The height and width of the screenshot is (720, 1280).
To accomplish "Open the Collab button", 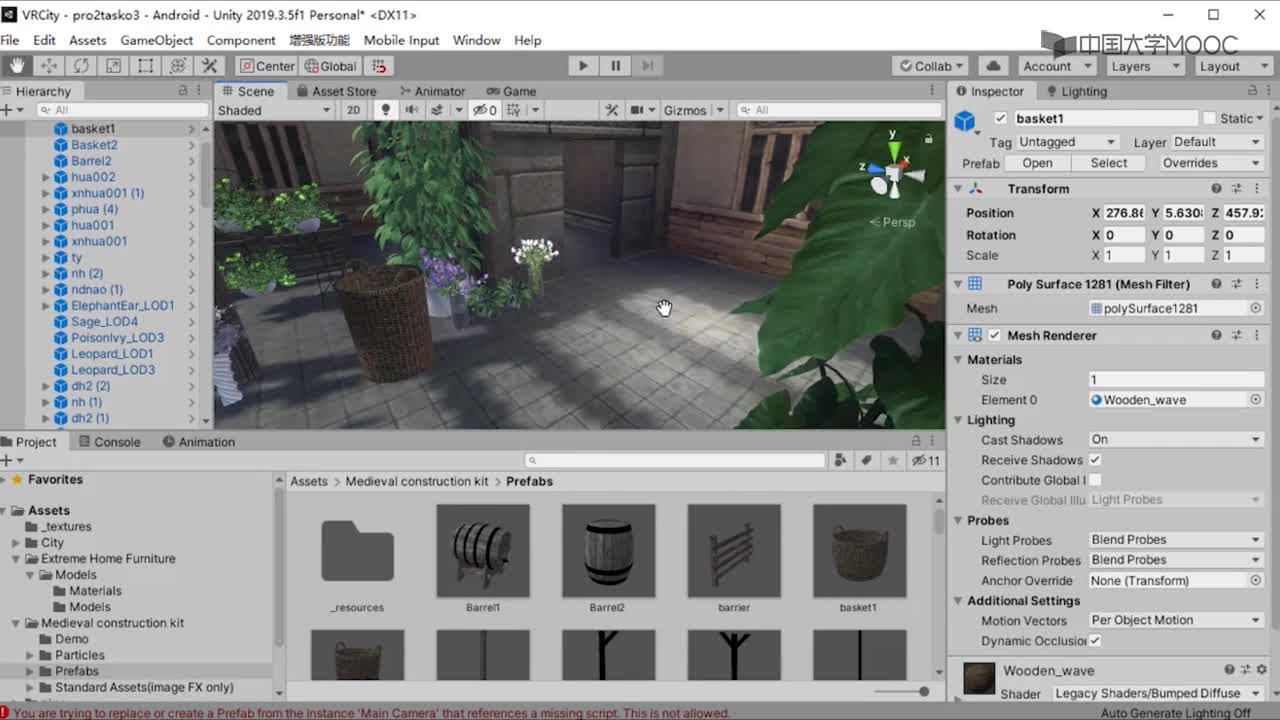I will coord(931,66).
